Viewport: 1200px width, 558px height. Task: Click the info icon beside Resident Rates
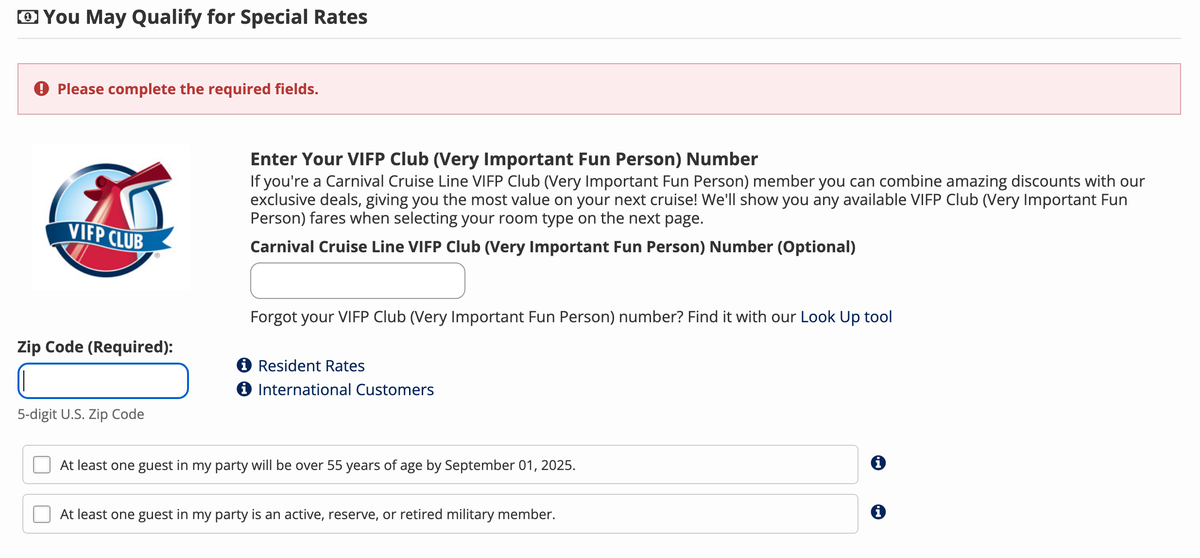click(244, 366)
